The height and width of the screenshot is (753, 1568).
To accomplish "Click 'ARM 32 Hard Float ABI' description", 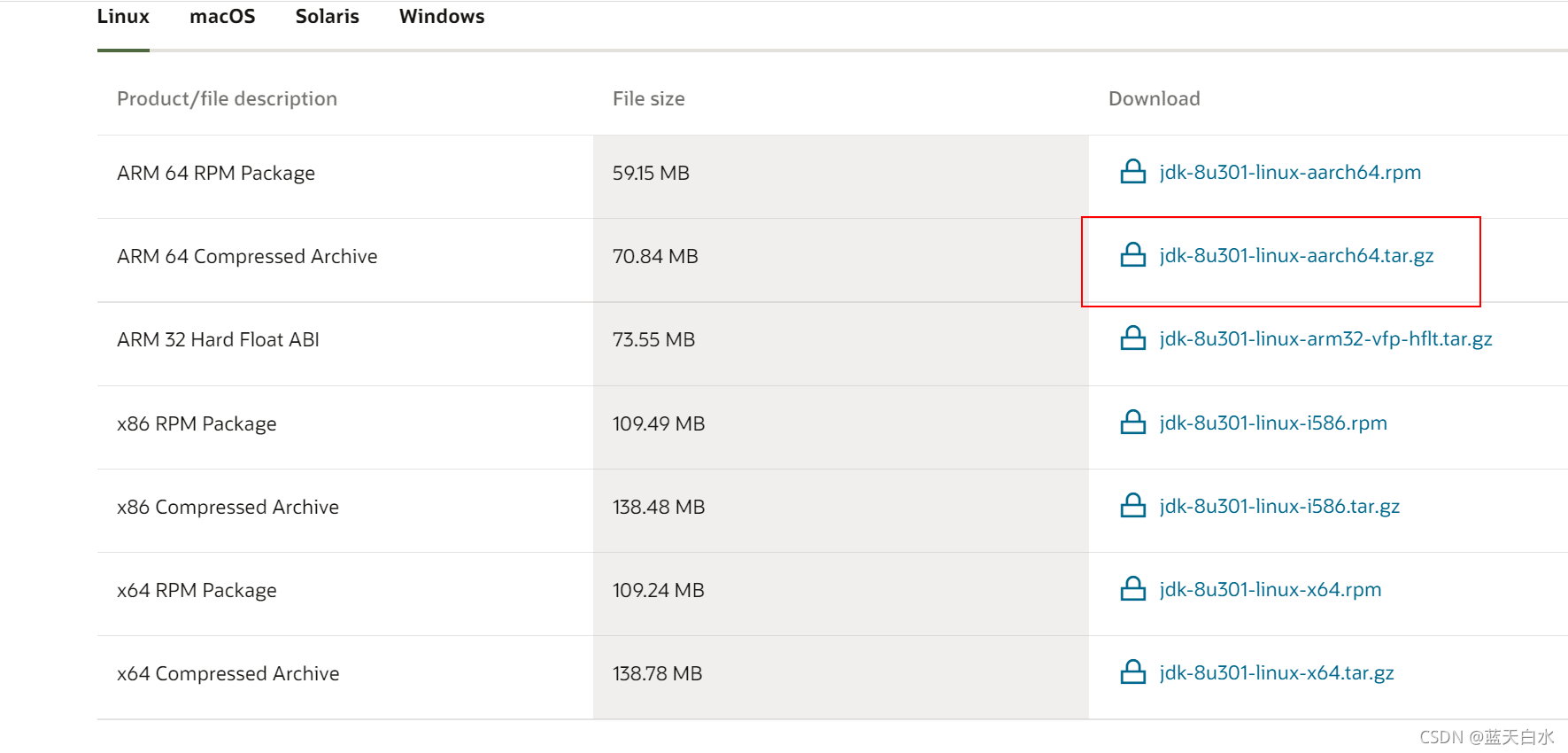I will tap(218, 339).
